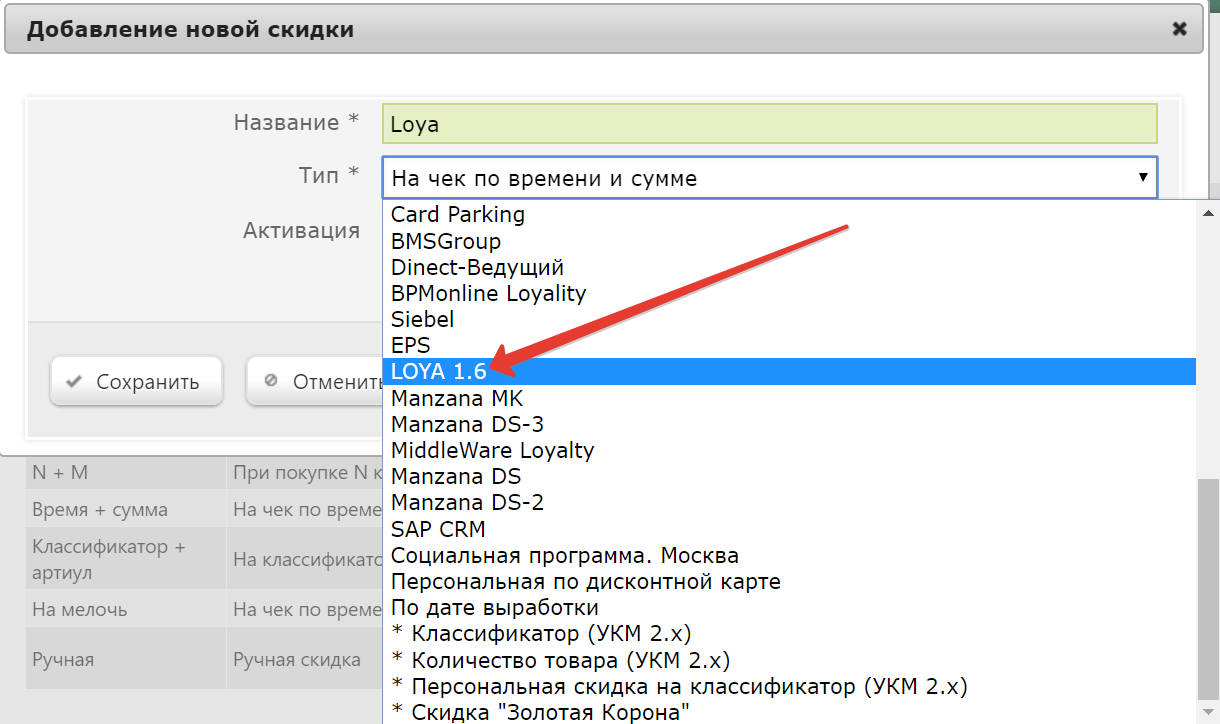Pick BPMonline Loyality option
Screen dimensions: 1220x724
(790, 293)
